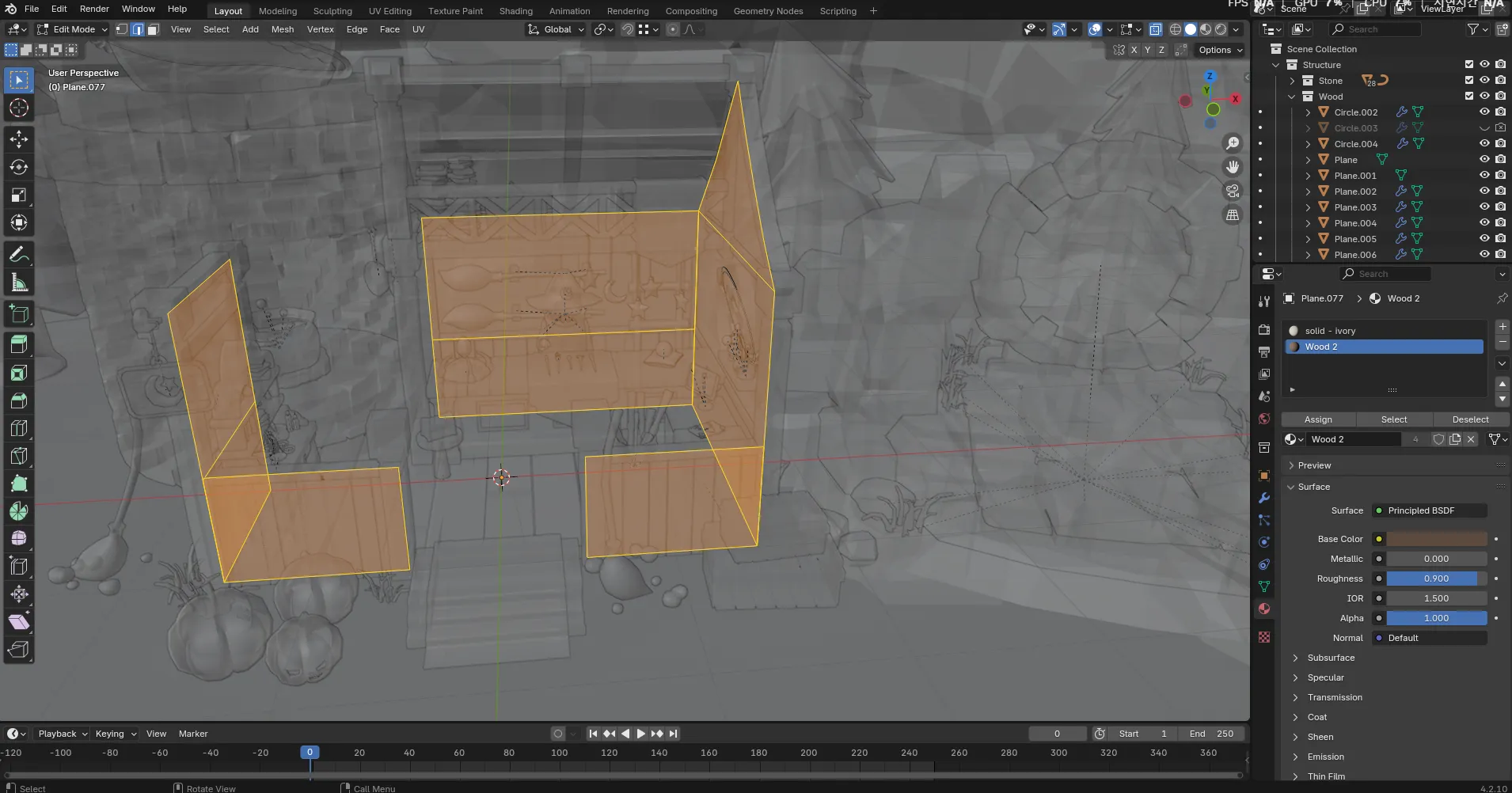Click the Base Color swatch
The width and height of the screenshot is (1512, 793).
(x=1437, y=539)
